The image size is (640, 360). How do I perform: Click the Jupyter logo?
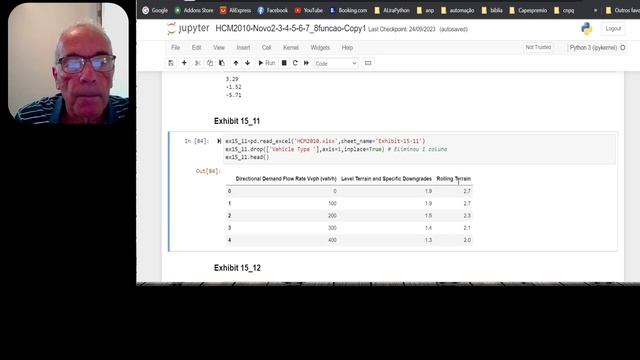point(188,29)
